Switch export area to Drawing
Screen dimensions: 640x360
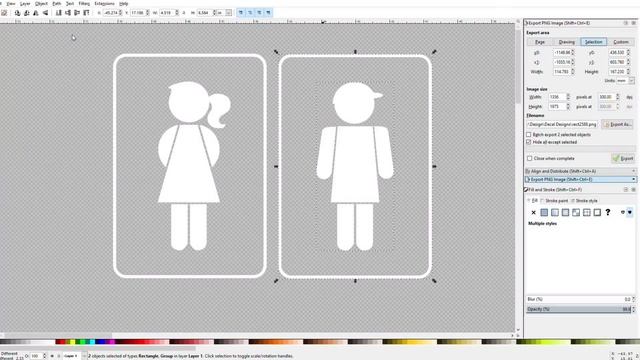pyautogui.click(x=567, y=42)
